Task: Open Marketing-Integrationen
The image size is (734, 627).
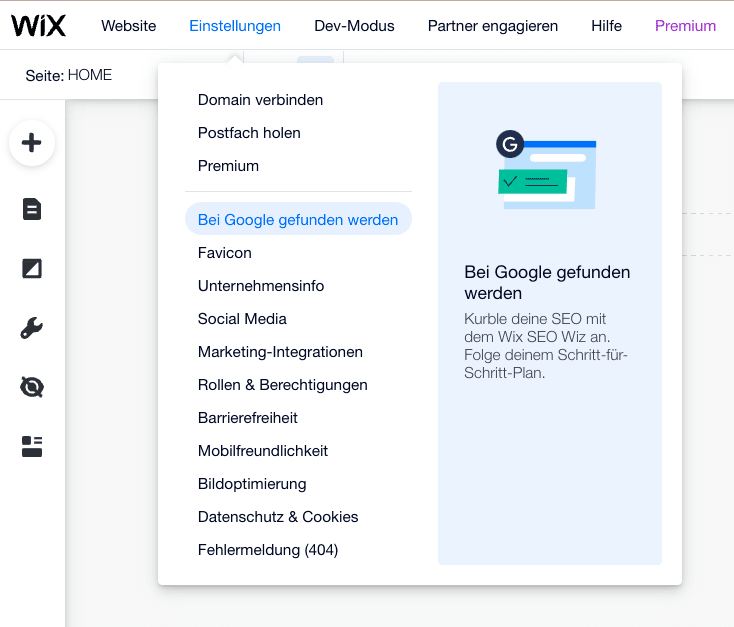Action: pos(280,352)
